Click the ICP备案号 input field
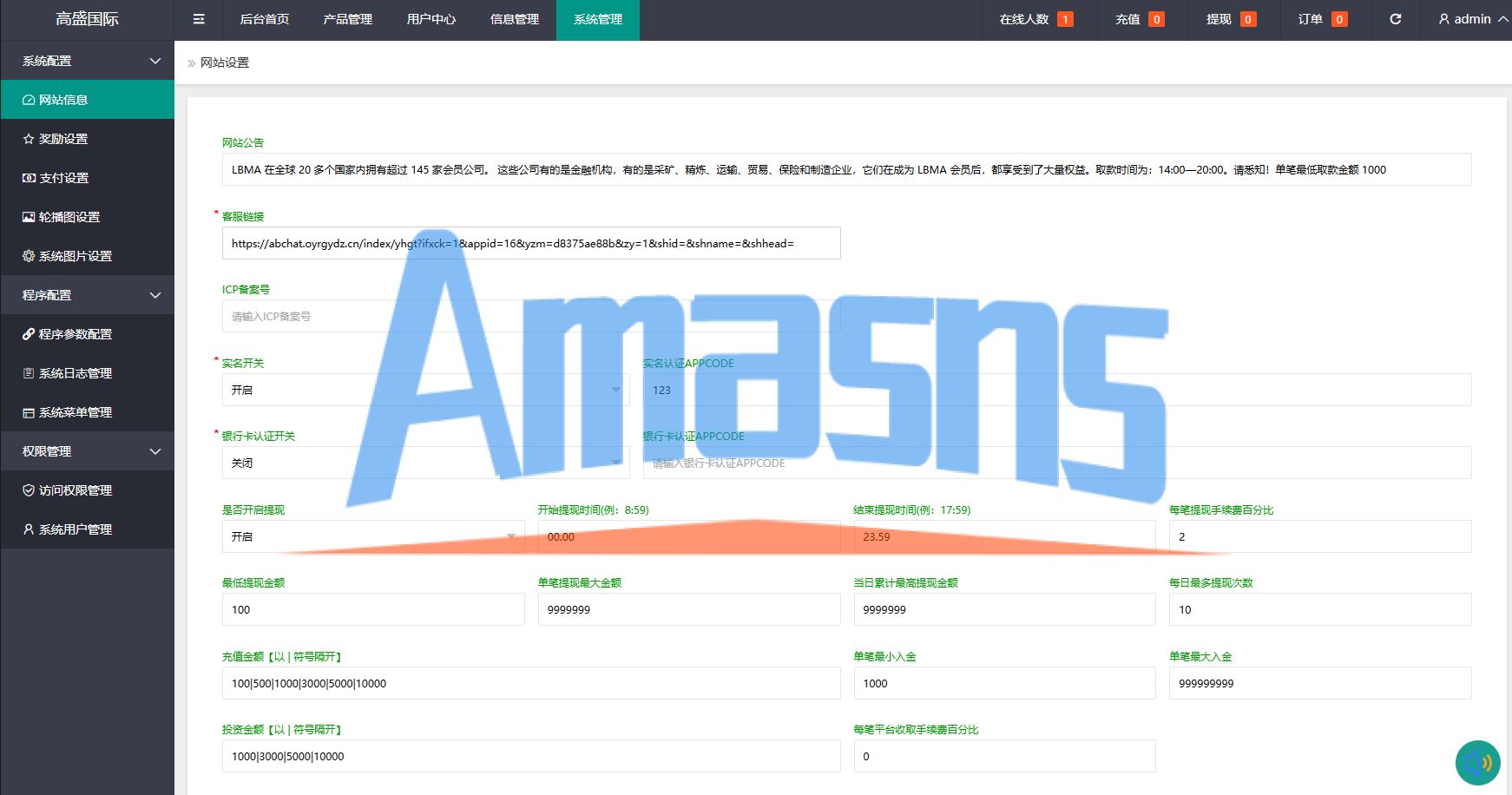 [x=531, y=317]
